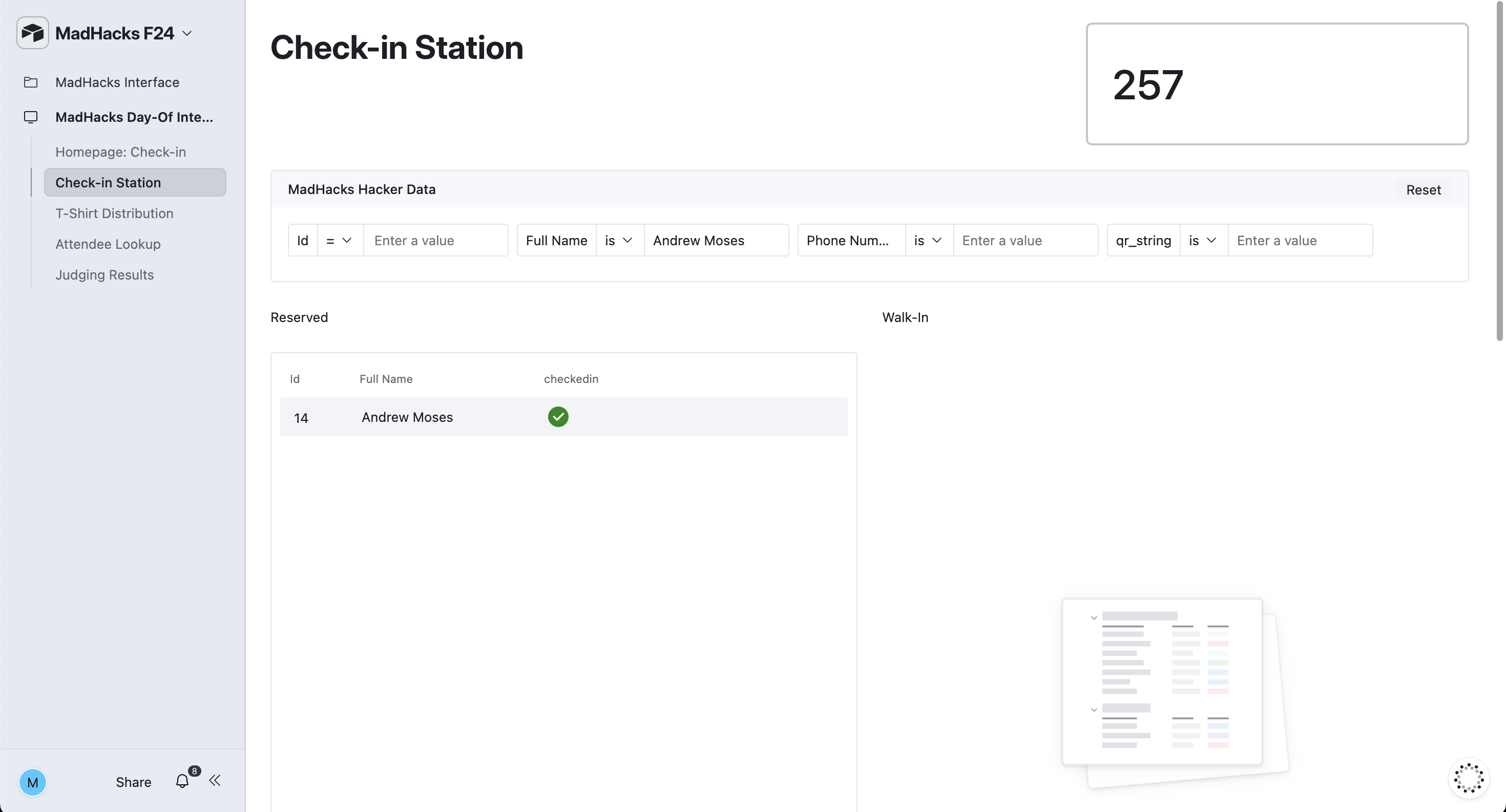This screenshot has height=812, width=1506.
Task: Open the notifications bell
Action: [x=182, y=781]
